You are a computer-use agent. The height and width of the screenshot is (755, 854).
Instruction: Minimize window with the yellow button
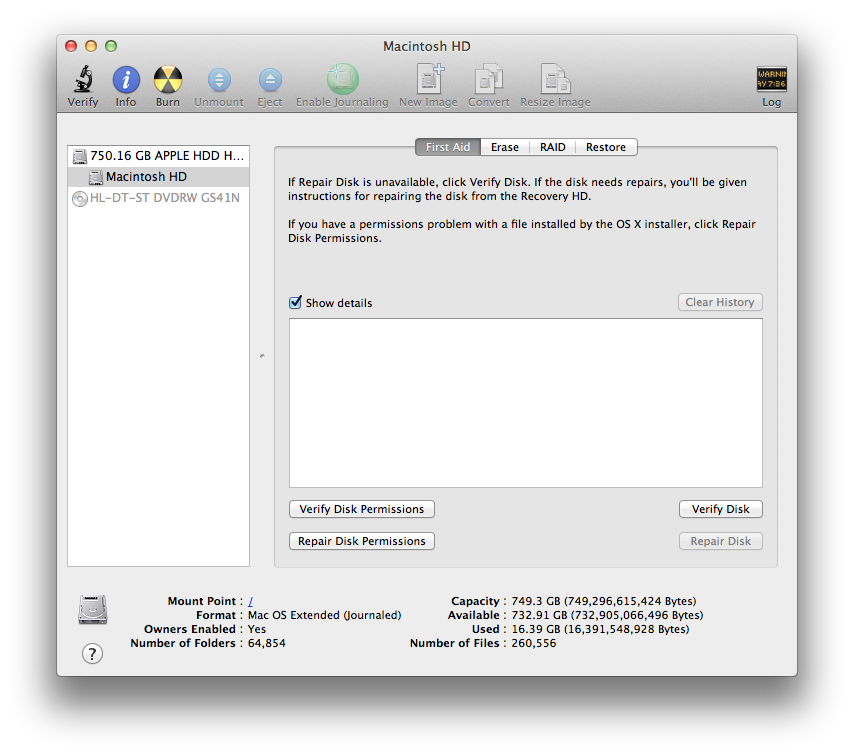click(91, 46)
